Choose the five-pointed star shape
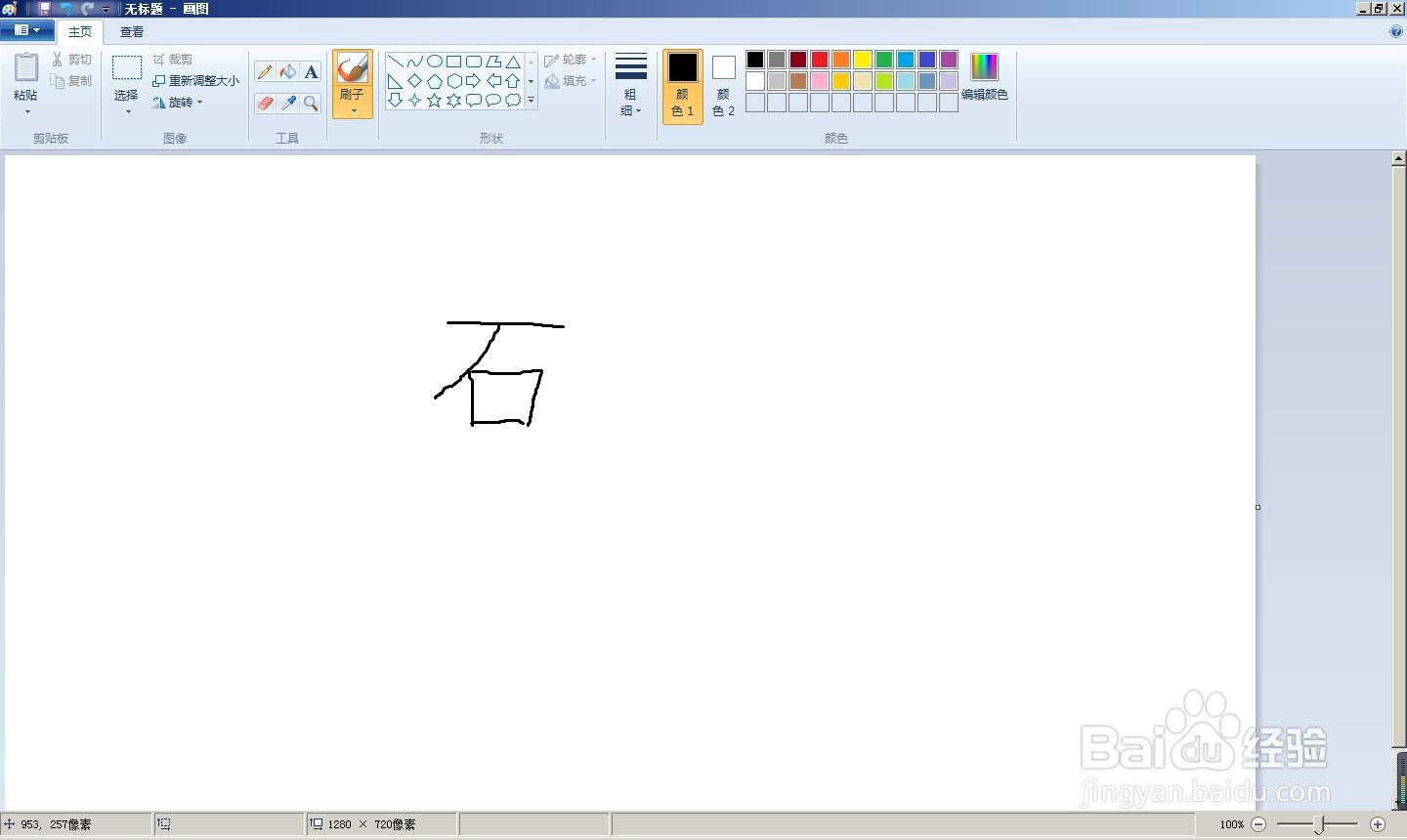Image resolution: width=1407 pixels, height=840 pixels. pyautogui.click(x=435, y=100)
